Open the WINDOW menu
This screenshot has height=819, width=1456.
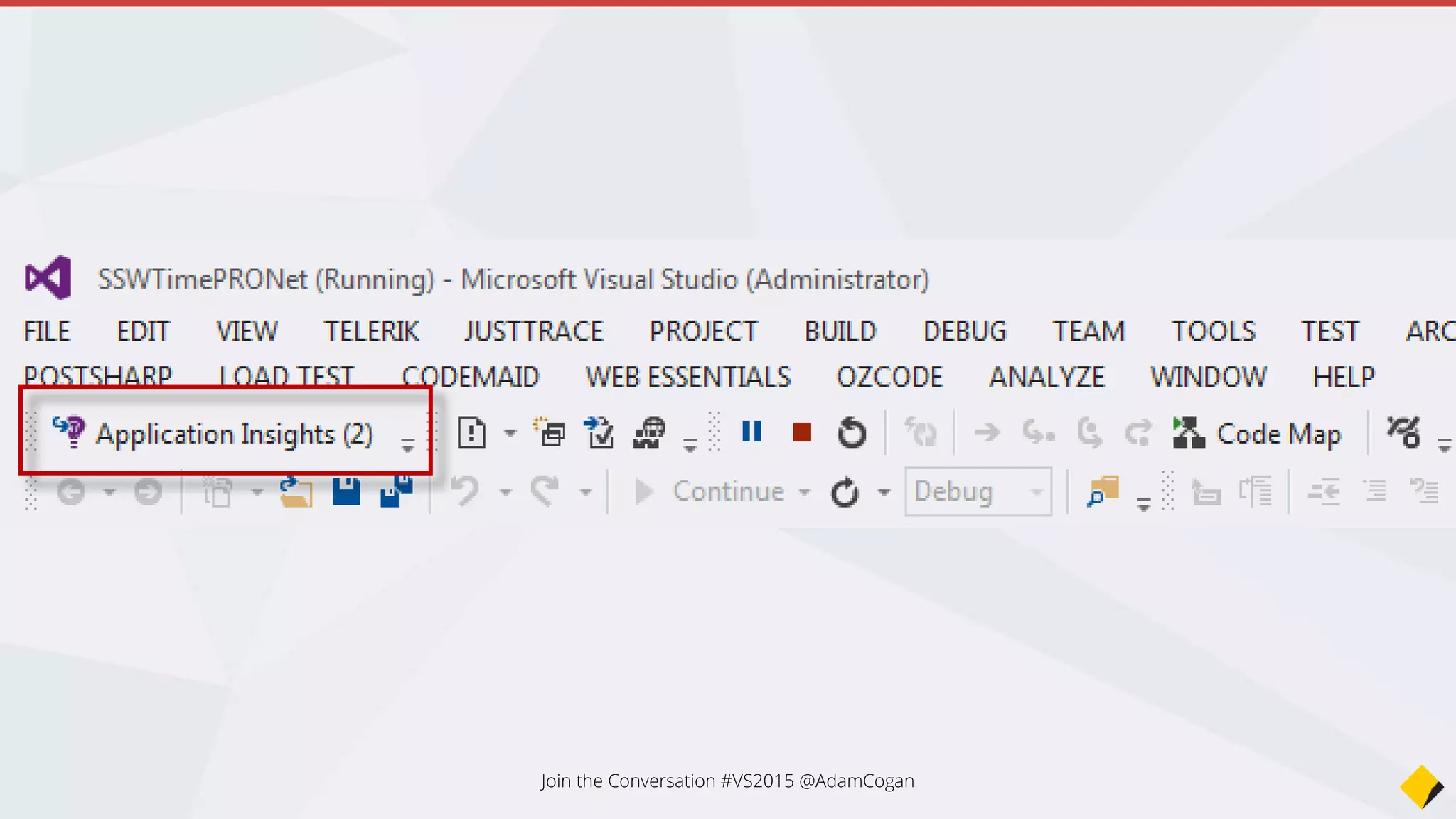click(x=1208, y=376)
